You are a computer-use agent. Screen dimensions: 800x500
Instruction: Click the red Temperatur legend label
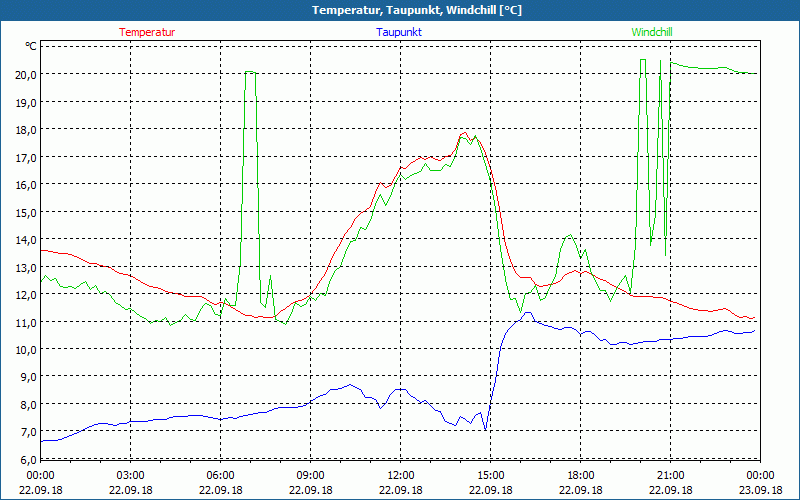tap(147, 32)
